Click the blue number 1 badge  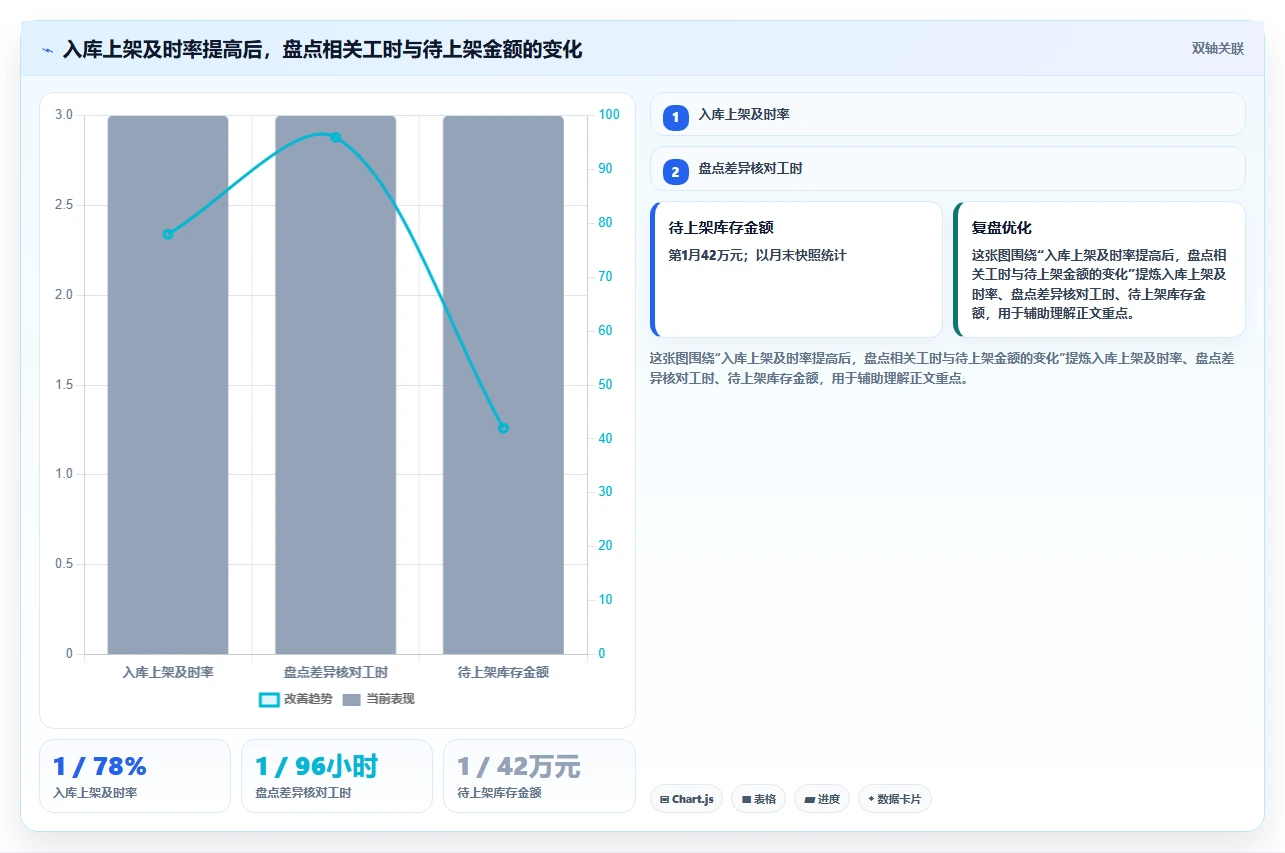click(675, 117)
